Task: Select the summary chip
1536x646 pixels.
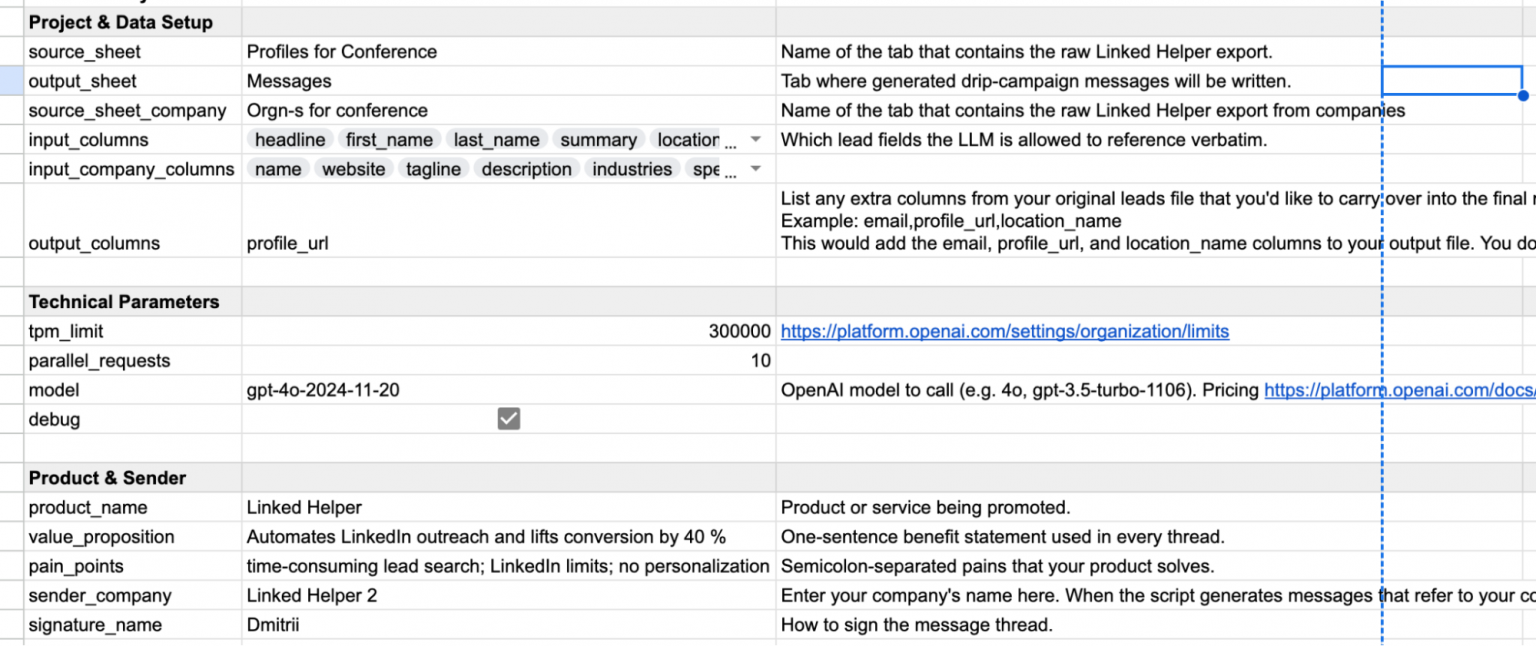Action: [598, 139]
